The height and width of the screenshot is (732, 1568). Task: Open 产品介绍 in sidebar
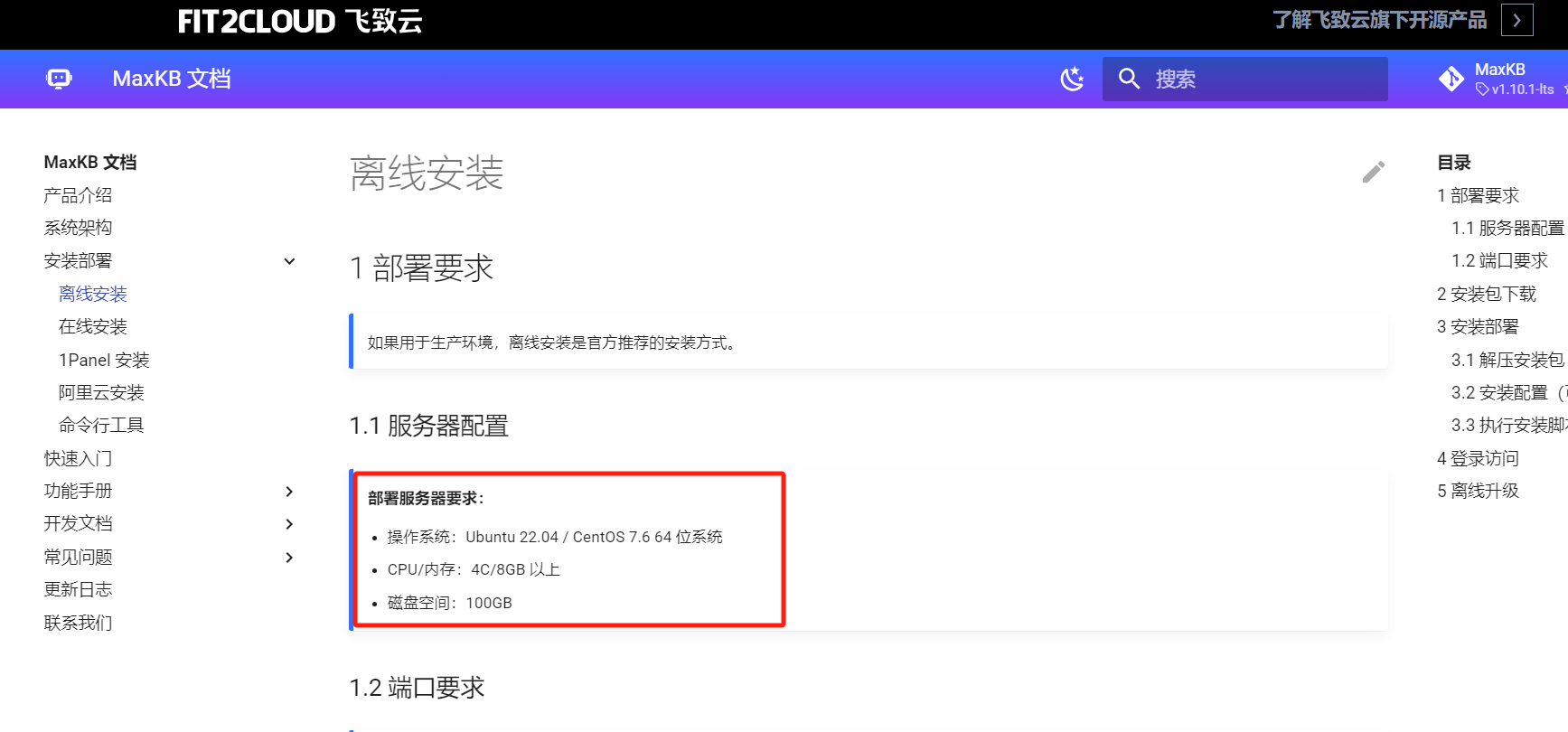click(78, 195)
